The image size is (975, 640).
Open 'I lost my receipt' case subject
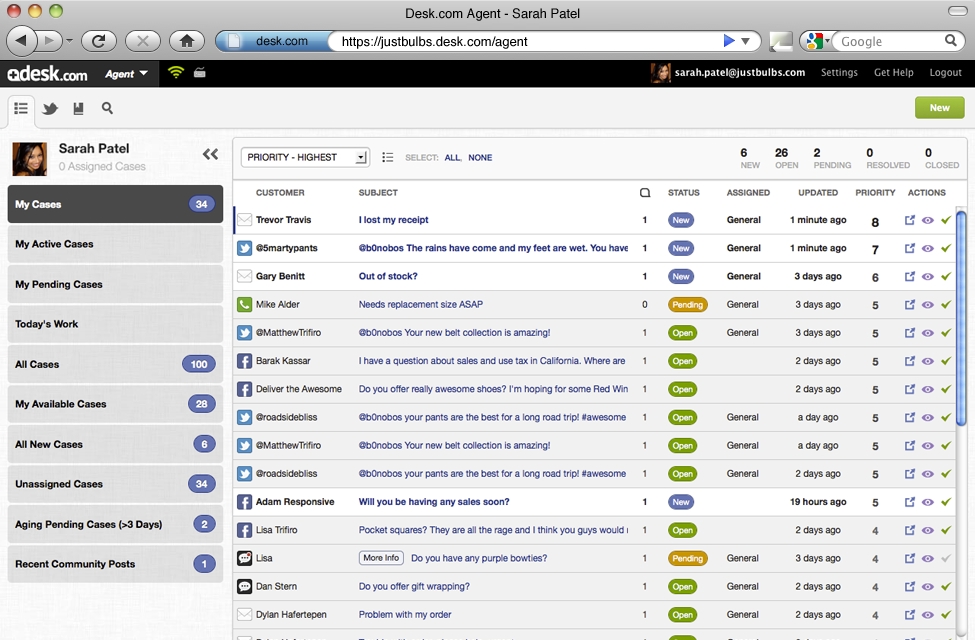pyautogui.click(x=393, y=220)
